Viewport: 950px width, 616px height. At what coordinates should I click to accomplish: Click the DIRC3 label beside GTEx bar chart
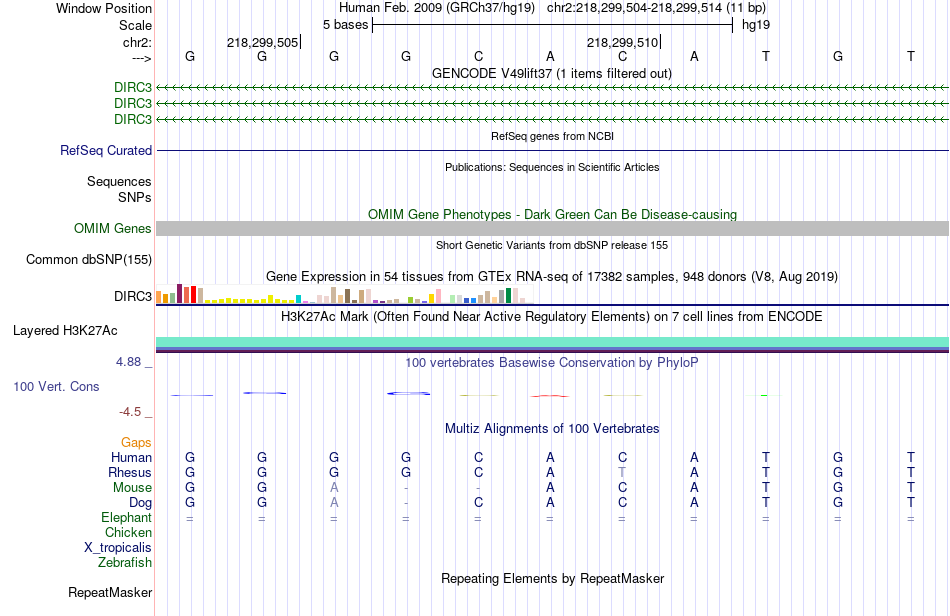point(133,296)
